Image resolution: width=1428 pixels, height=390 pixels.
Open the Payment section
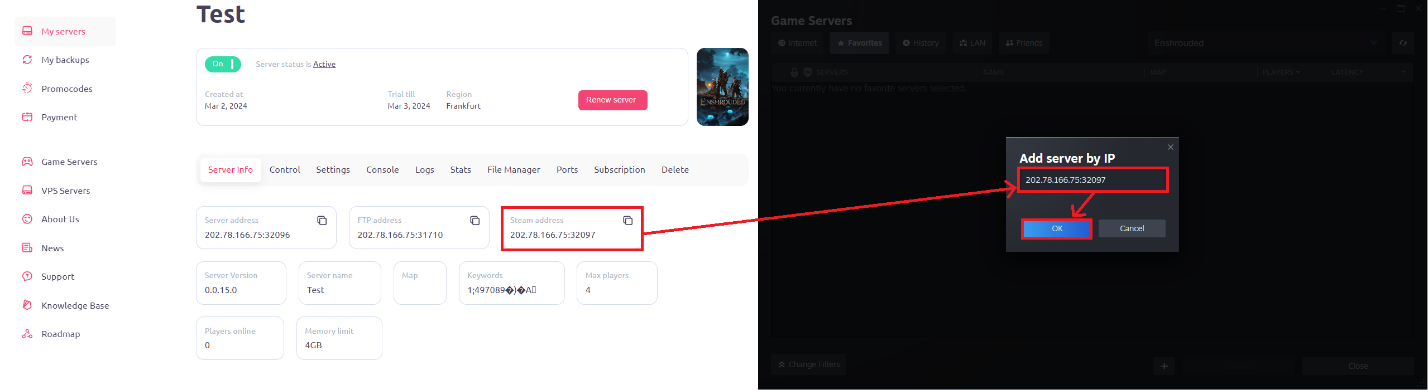coord(59,117)
